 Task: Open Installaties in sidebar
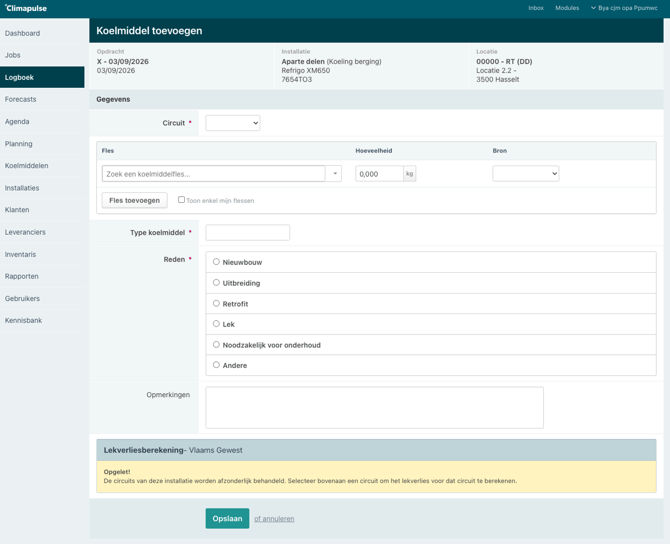click(x=42, y=188)
